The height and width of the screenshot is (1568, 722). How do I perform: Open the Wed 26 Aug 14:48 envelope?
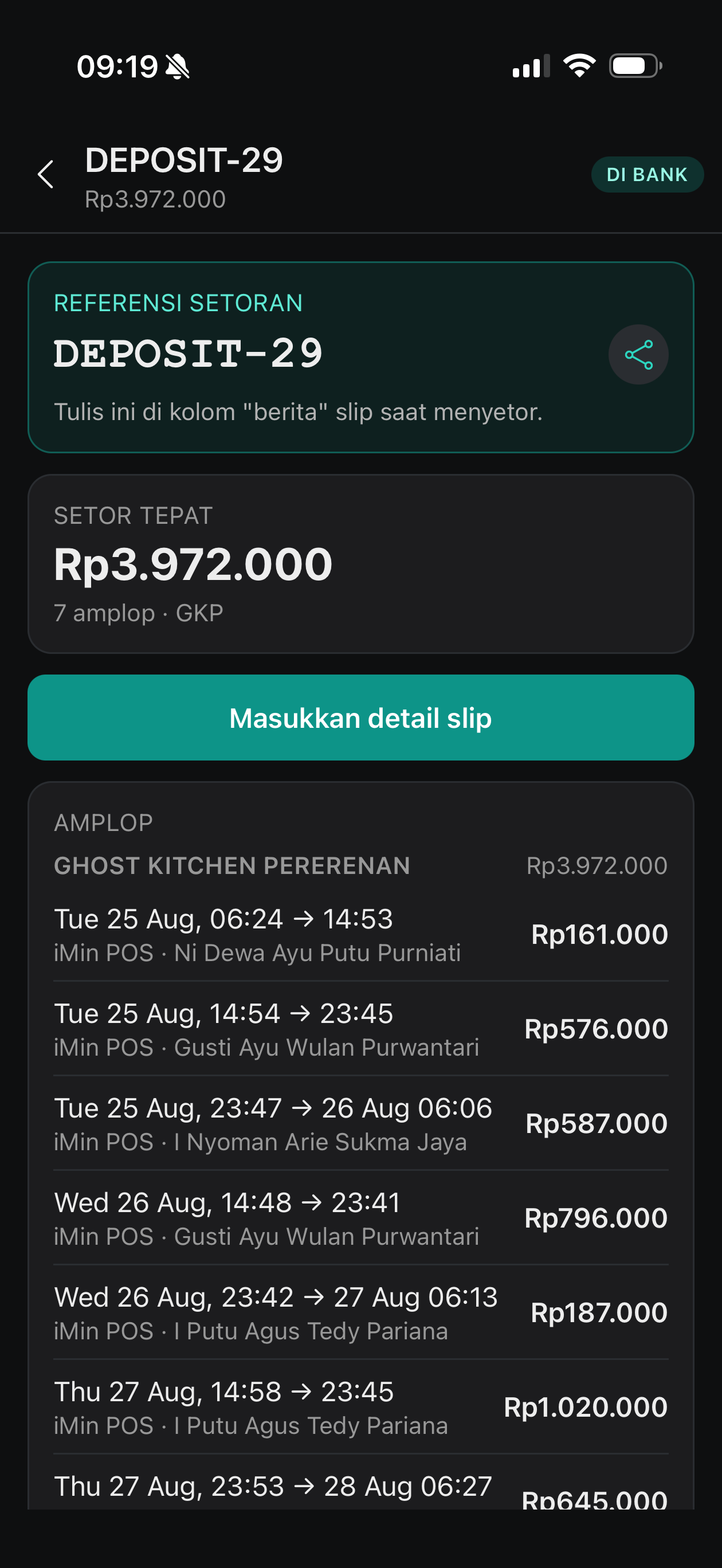click(x=361, y=1218)
